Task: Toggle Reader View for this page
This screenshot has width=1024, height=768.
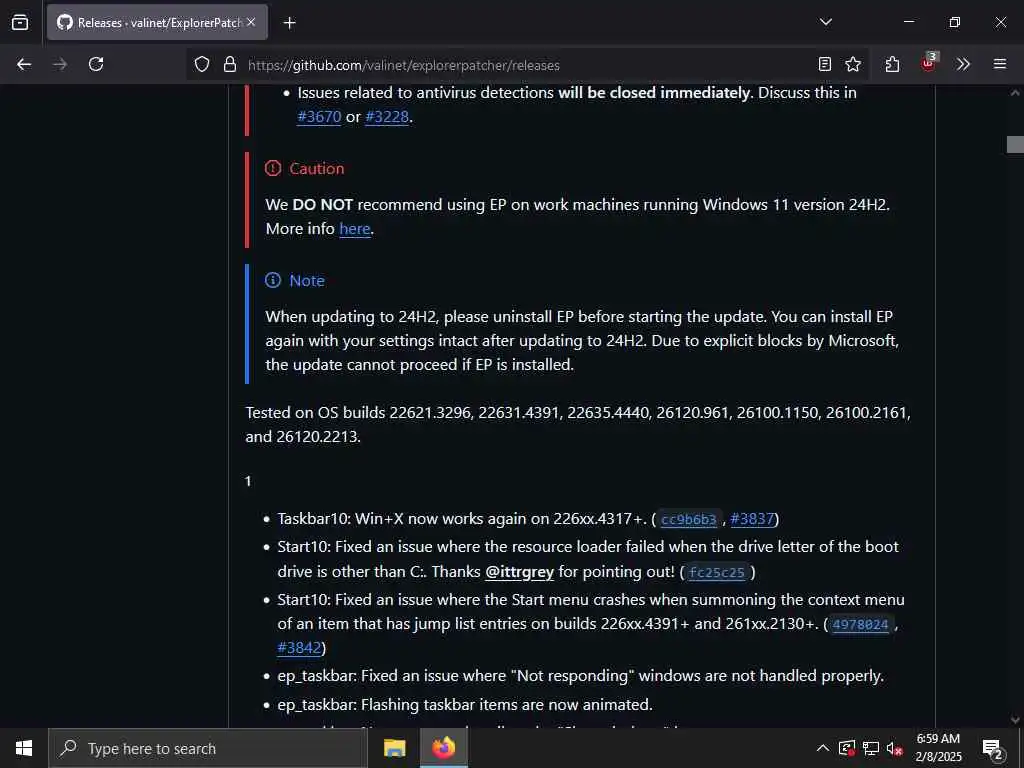Action: point(825,64)
